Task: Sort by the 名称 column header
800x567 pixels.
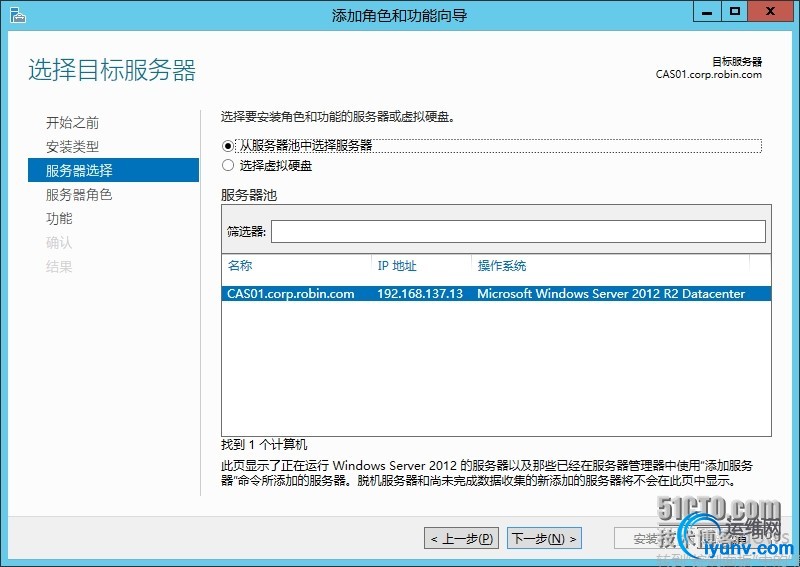Action: (x=240, y=266)
